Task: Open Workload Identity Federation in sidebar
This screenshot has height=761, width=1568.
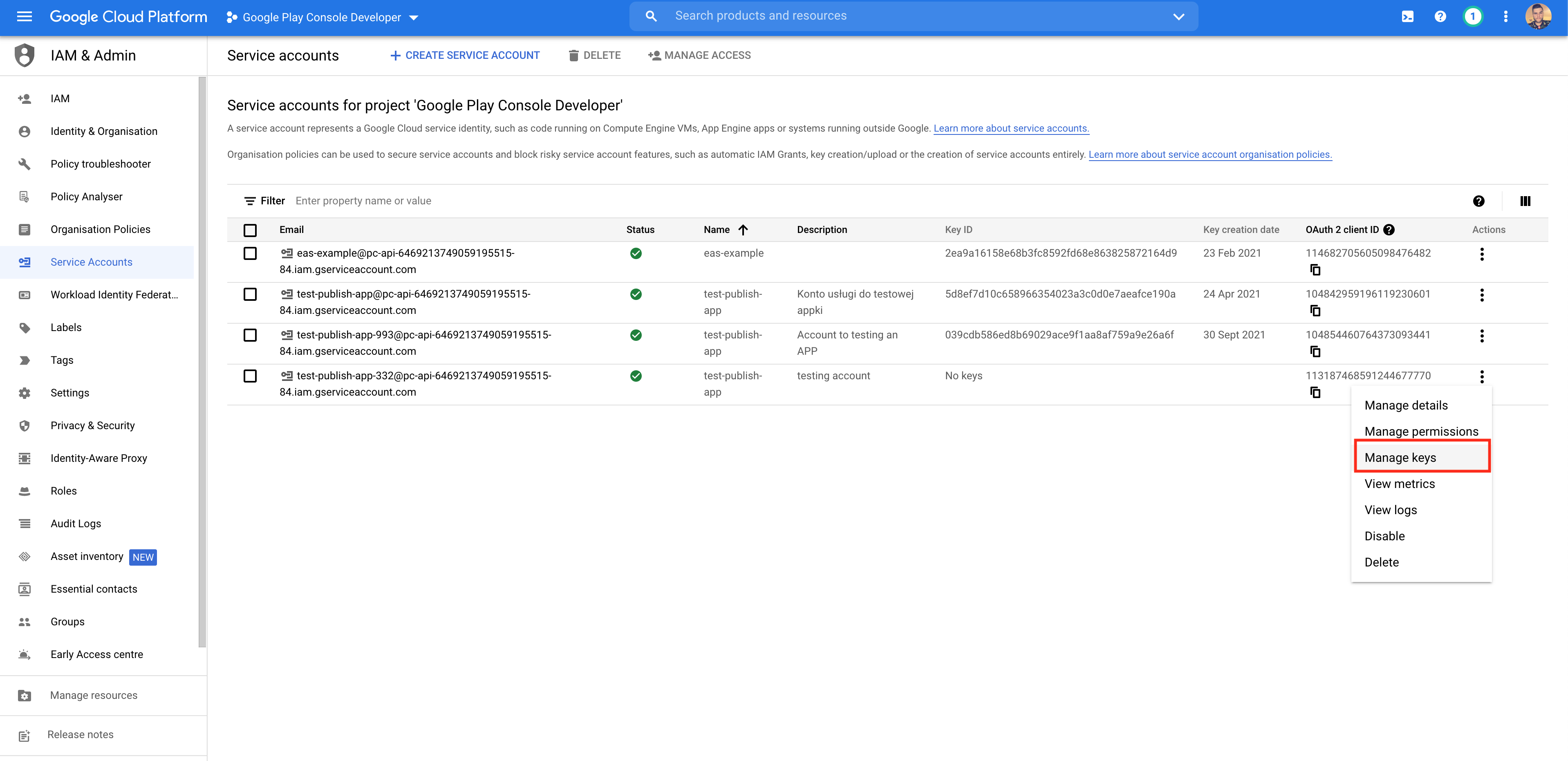Action: [x=97, y=295]
